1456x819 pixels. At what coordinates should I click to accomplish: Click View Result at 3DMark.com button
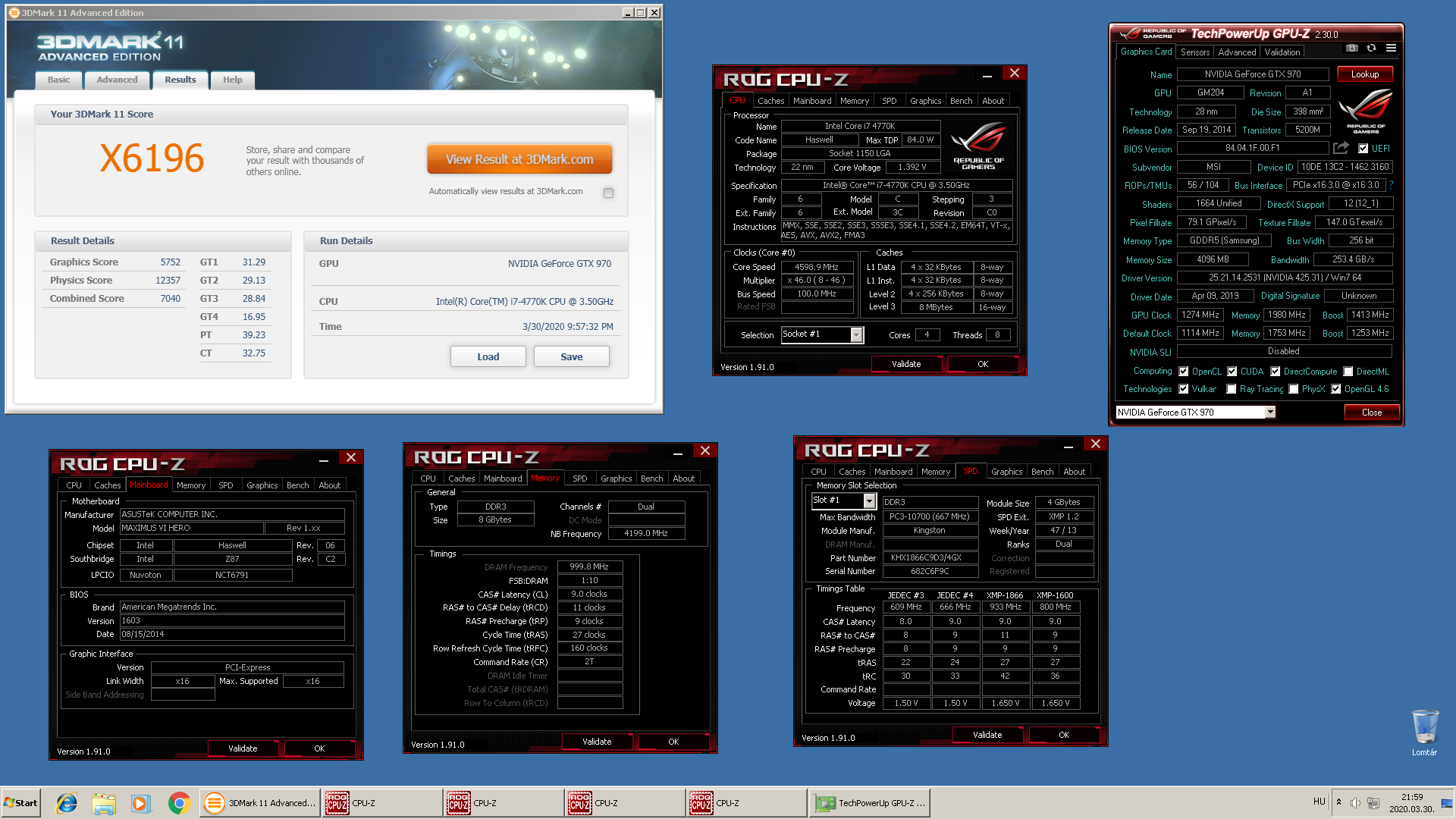(x=519, y=159)
